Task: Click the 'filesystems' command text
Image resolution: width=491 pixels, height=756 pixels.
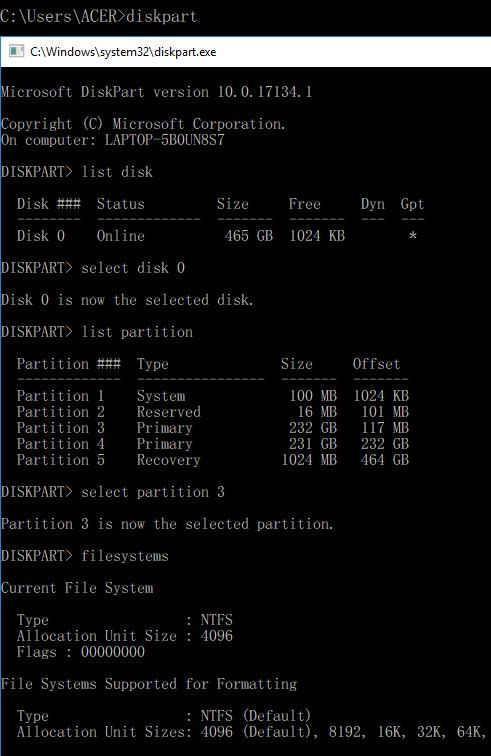Action: pyautogui.click(x=125, y=556)
